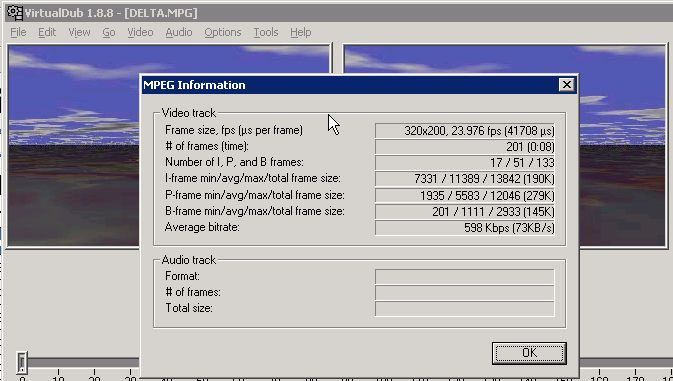The image size is (673, 381).
Task: Click the output video preview pane
Action: [622, 146]
